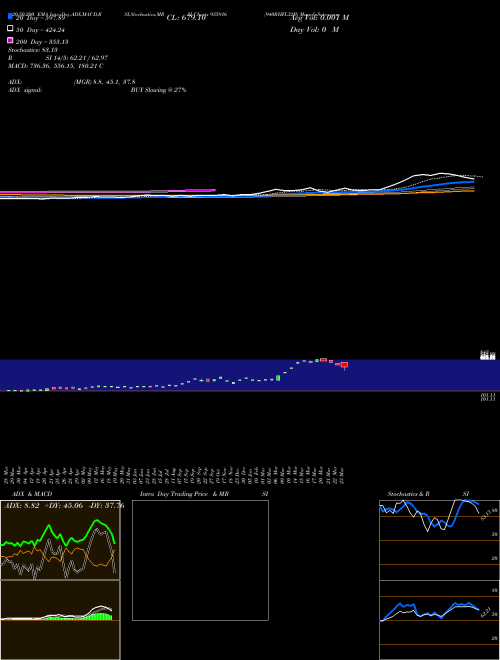500x660 pixels.
Task: Click the white 50 Day EMA legend swatch
Action: [10, 29]
